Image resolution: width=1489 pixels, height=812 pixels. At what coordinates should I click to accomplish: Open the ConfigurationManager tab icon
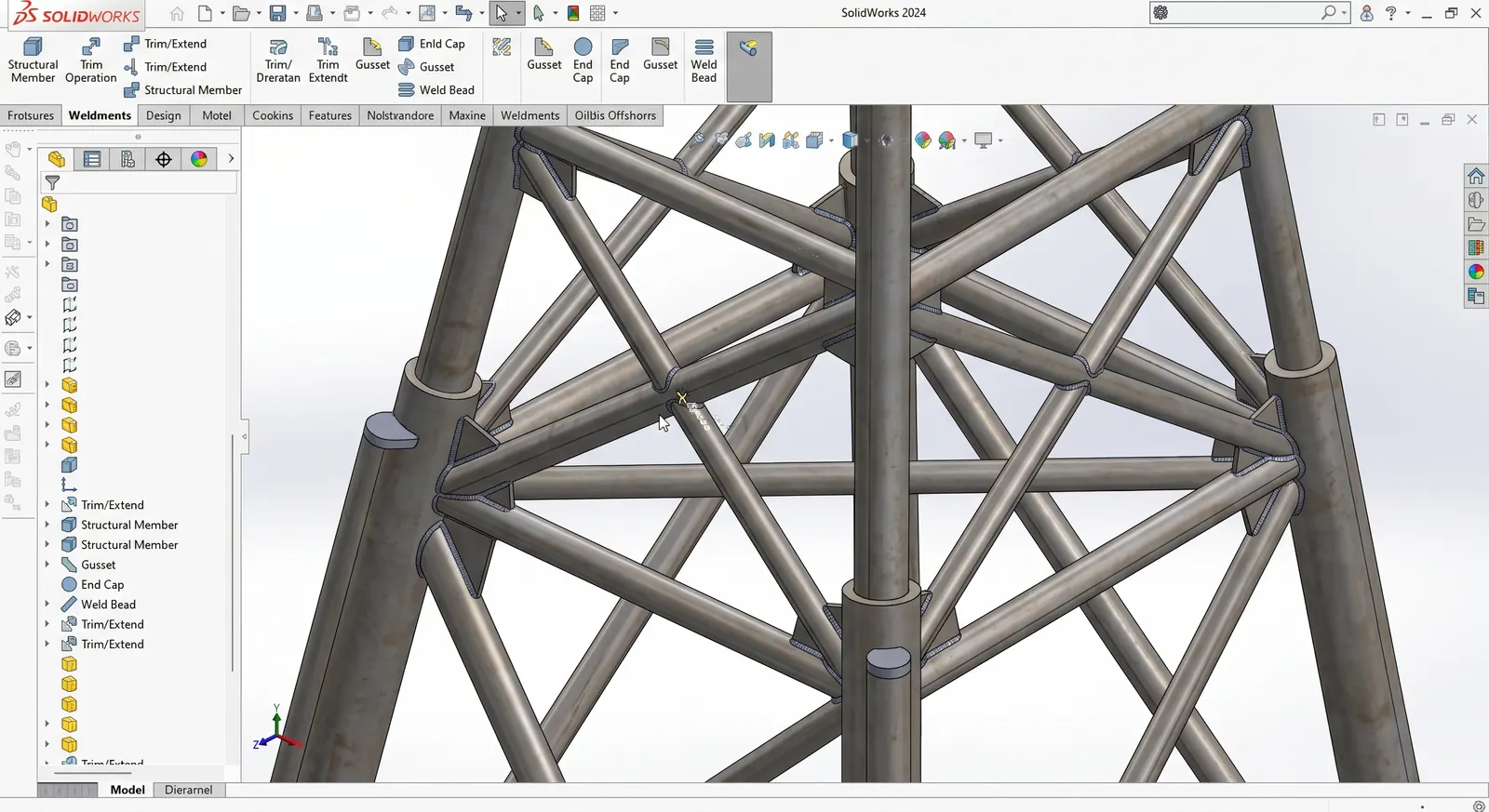click(x=127, y=159)
